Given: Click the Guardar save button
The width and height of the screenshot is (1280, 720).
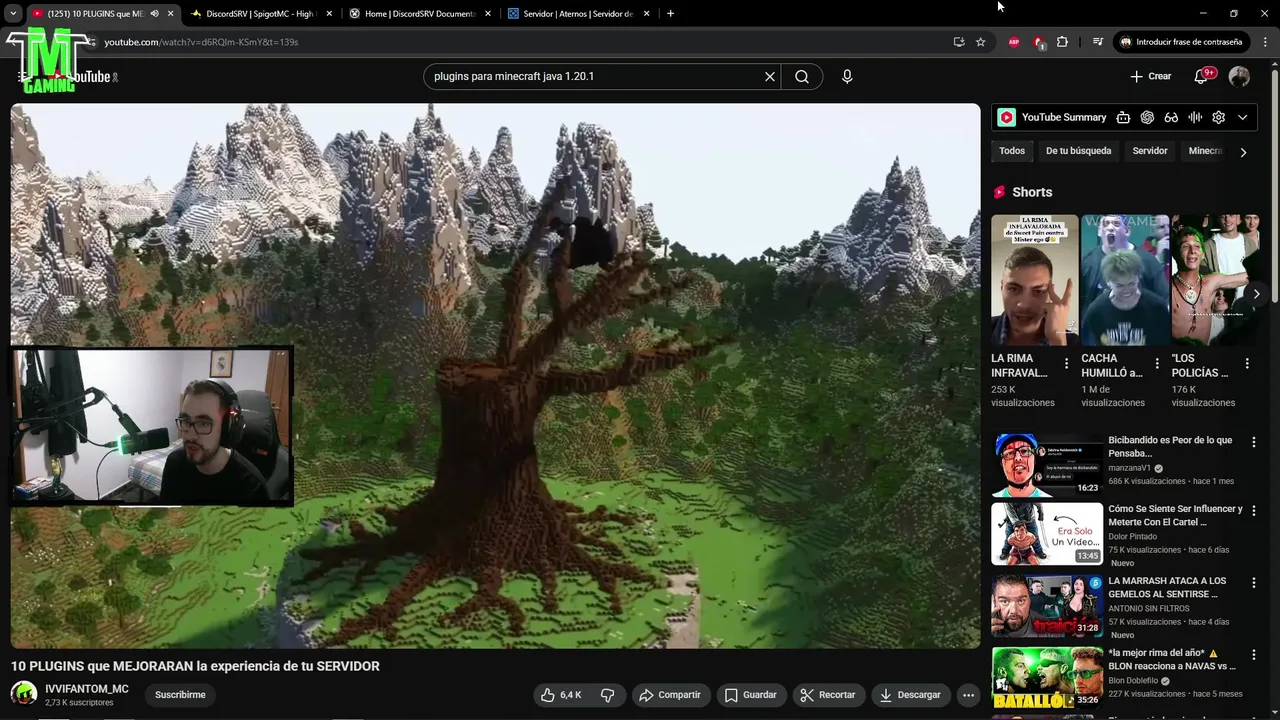Looking at the screenshot, I should click(751, 695).
